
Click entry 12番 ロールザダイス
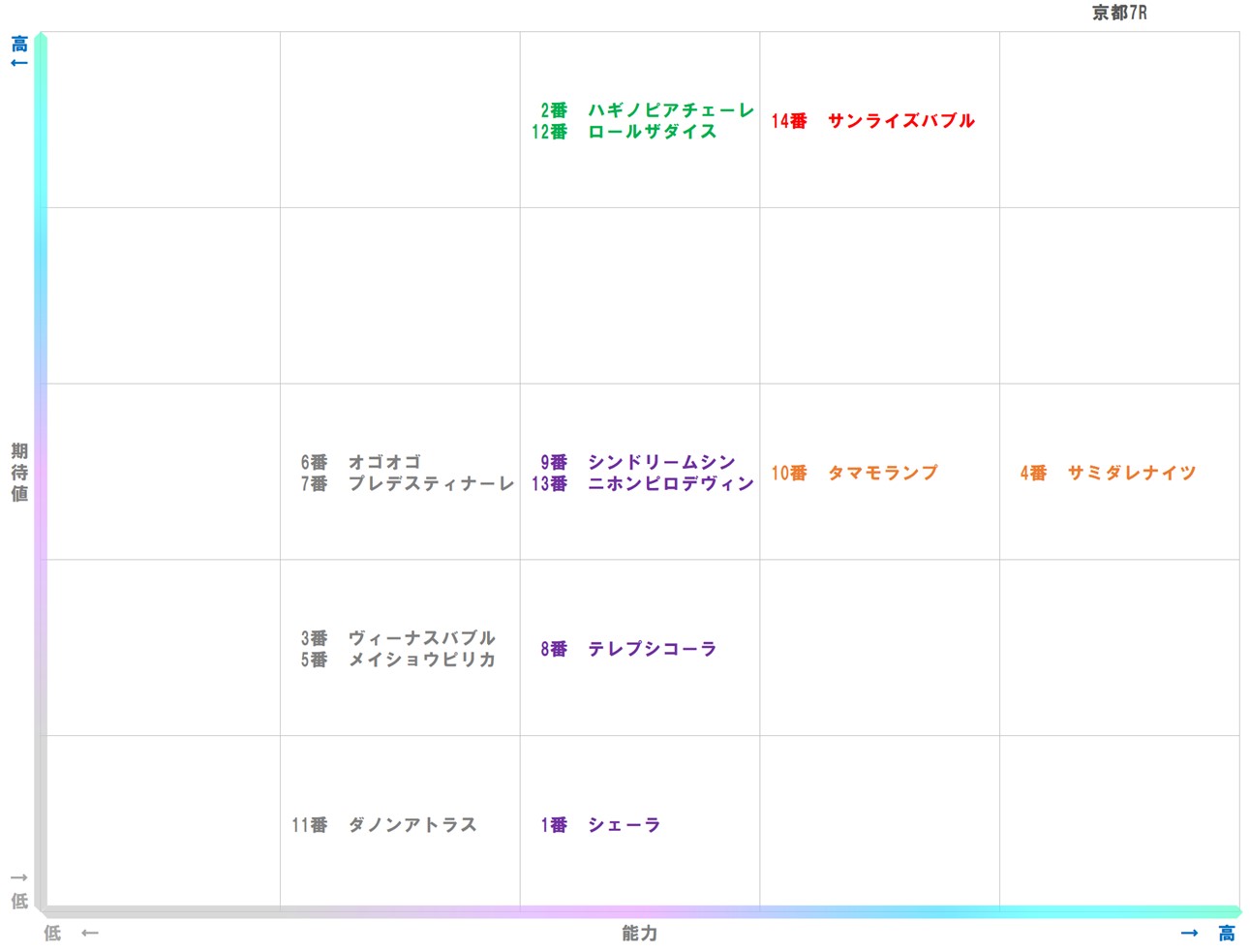(x=624, y=132)
